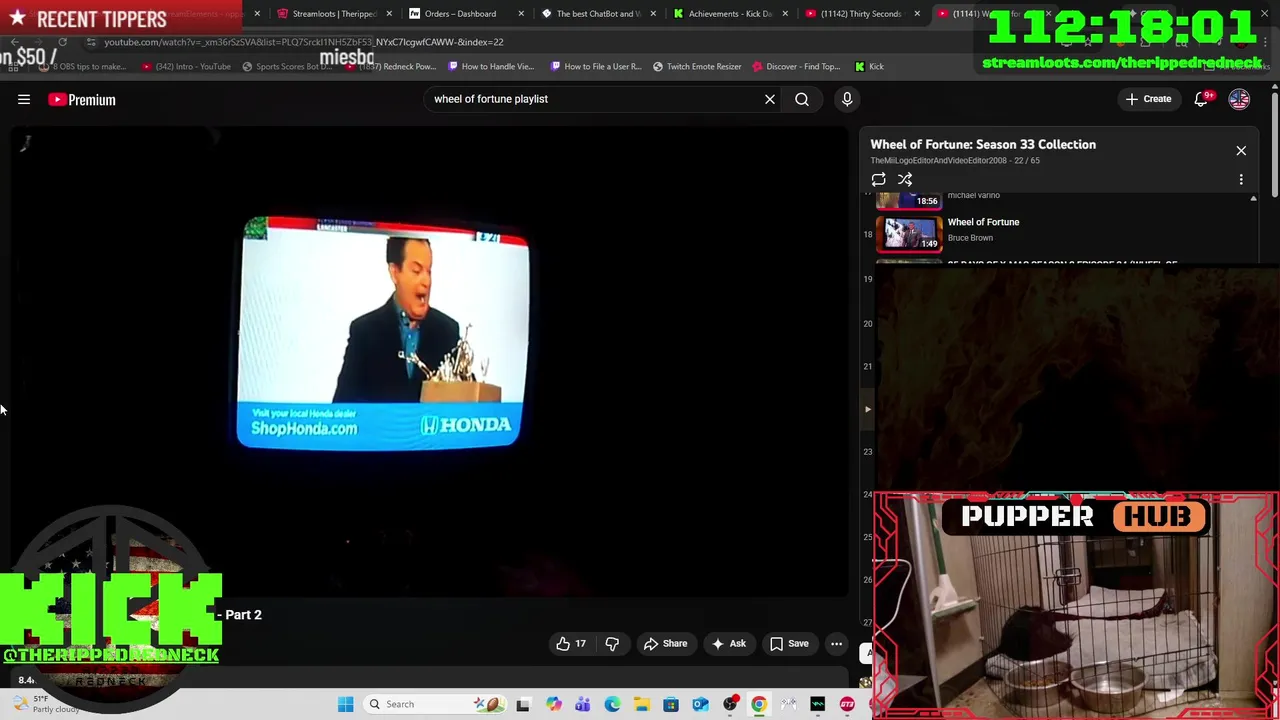Open OBS Studio from the taskbar
This screenshot has height=720, width=1280.
pyautogui.click(x=731, y=704)
